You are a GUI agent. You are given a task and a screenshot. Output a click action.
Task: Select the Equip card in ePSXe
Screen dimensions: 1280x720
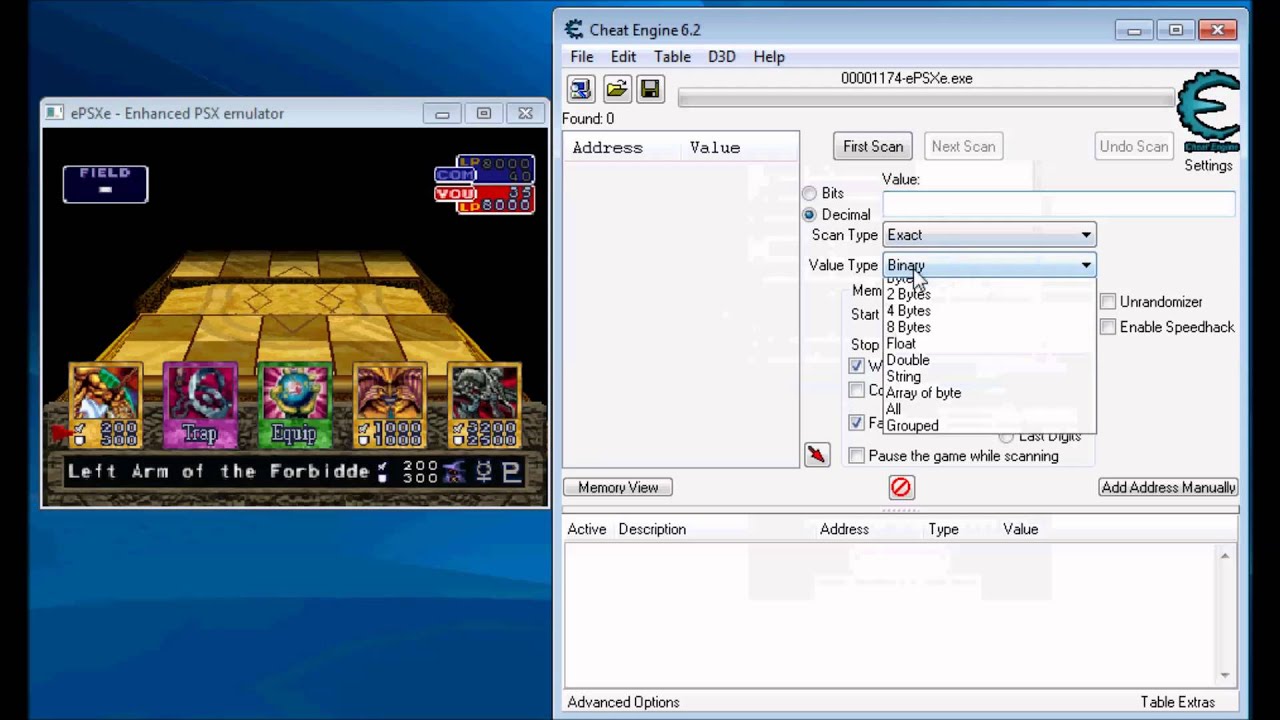(294, 405)
